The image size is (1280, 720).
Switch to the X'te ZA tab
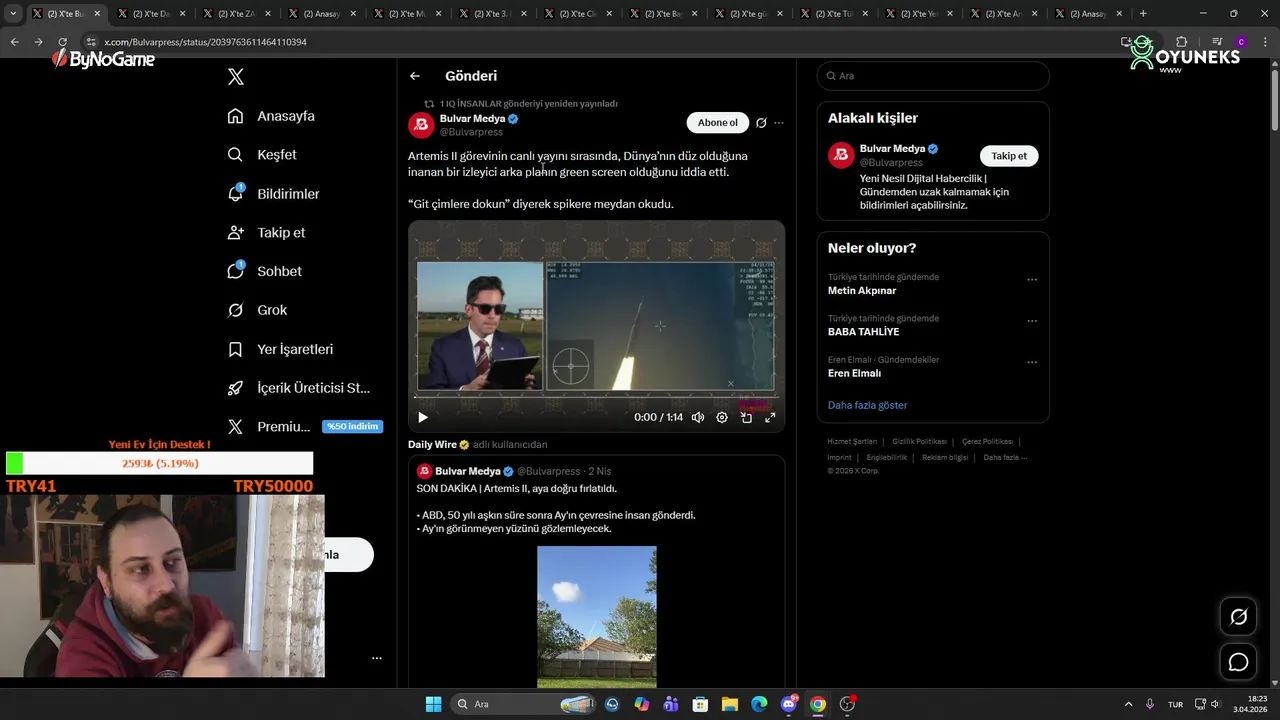pos(236,14)
